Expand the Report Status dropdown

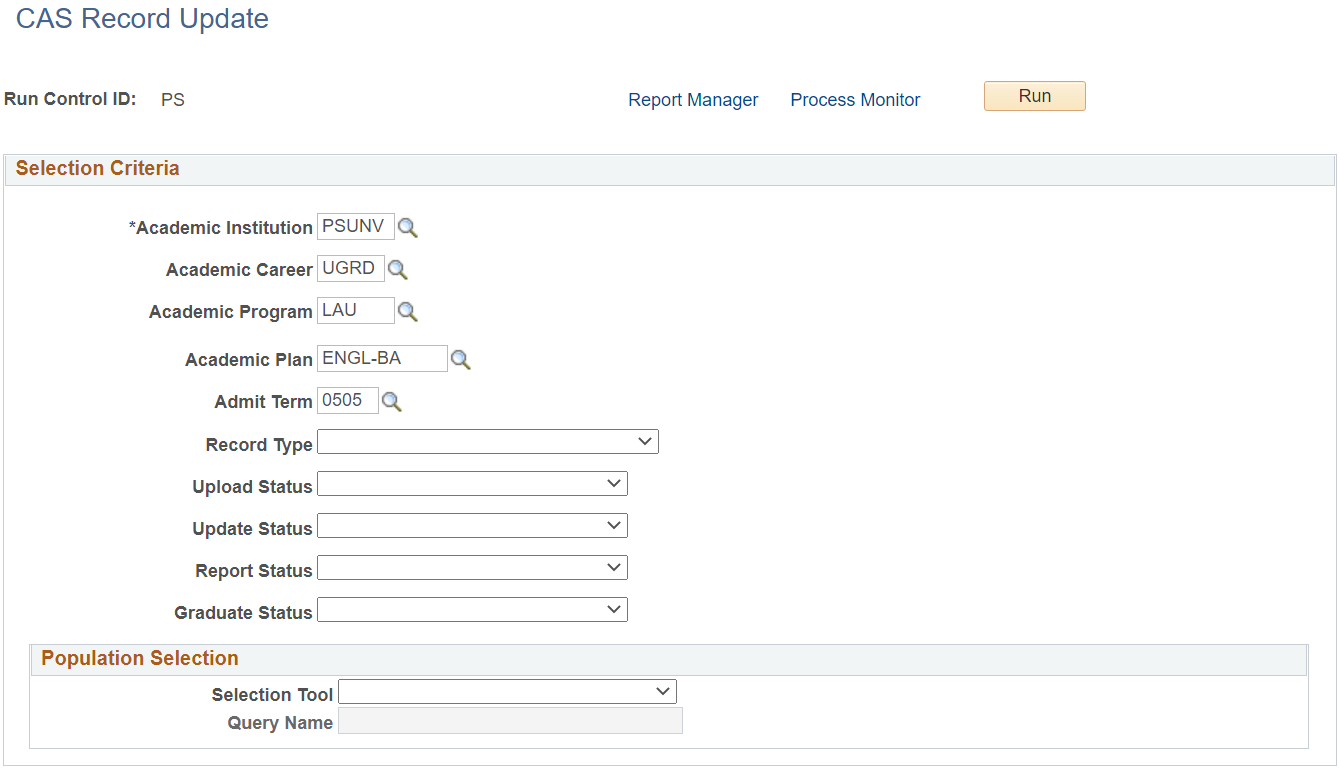(472, 568)
